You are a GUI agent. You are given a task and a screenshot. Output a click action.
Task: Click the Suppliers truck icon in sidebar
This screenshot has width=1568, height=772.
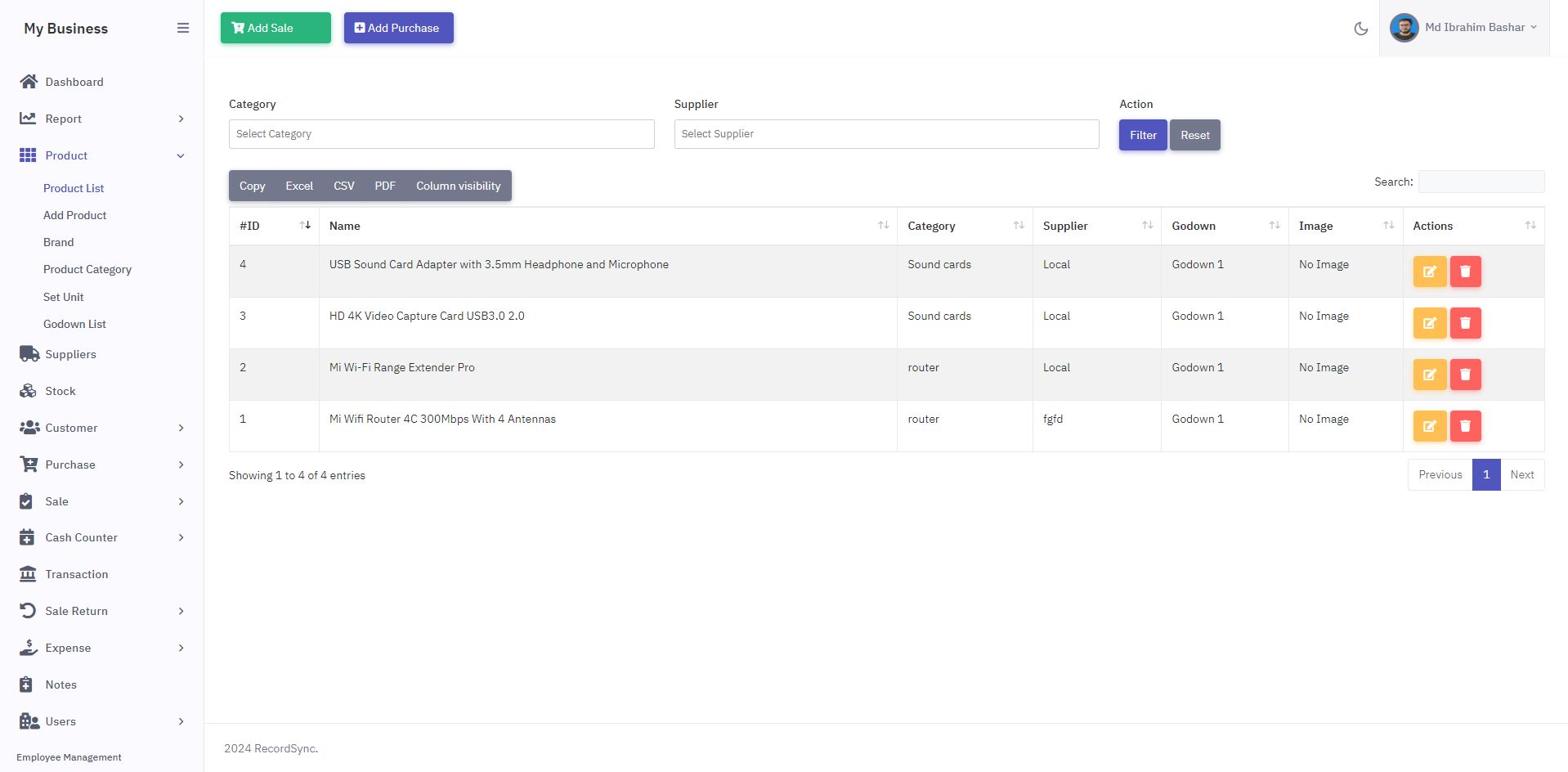29,354
